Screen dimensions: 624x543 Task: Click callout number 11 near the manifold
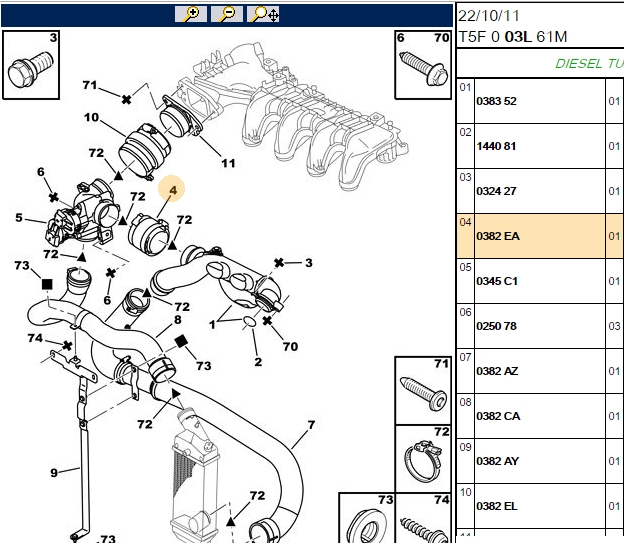click(228, 163)
